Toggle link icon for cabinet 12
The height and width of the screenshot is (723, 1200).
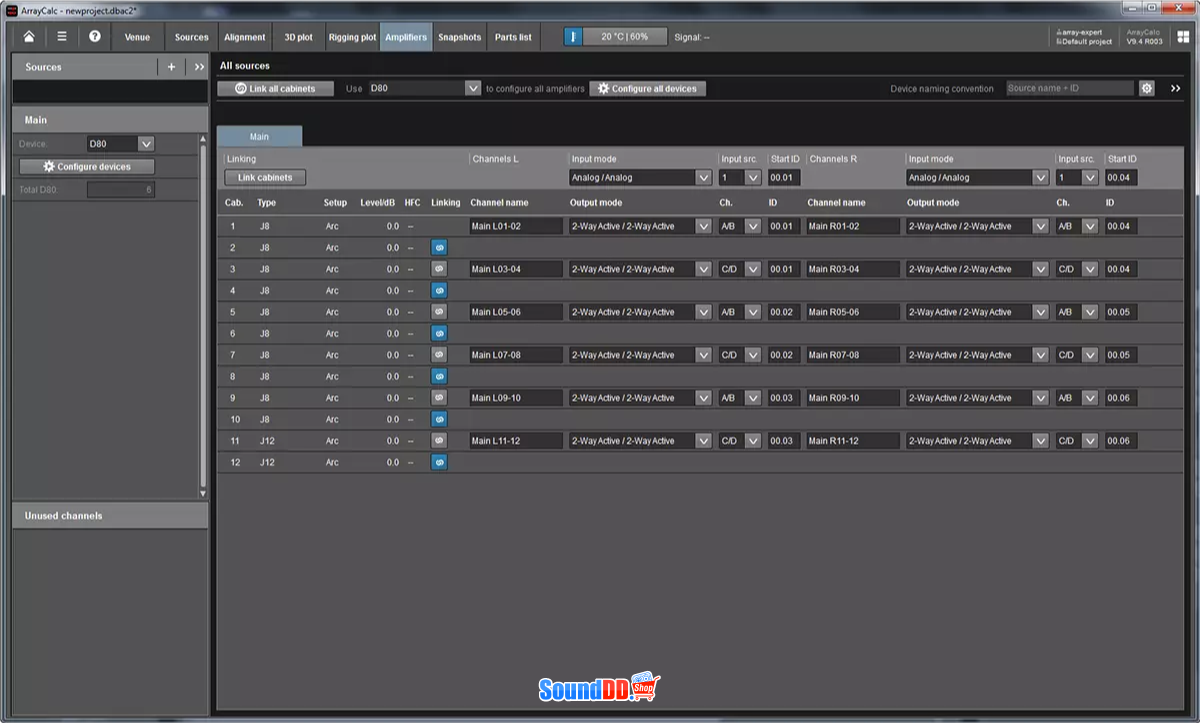pos(439,462)
